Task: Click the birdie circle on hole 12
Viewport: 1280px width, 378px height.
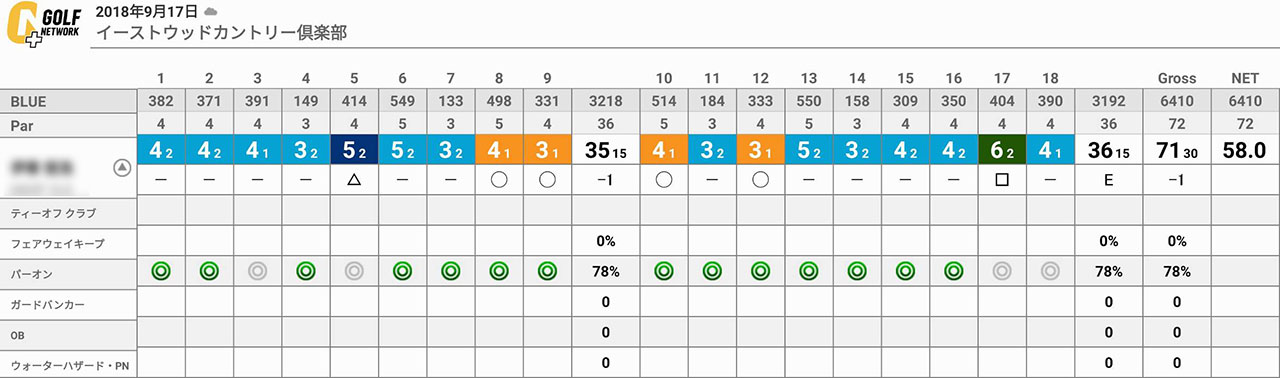Action: [760, 183]
